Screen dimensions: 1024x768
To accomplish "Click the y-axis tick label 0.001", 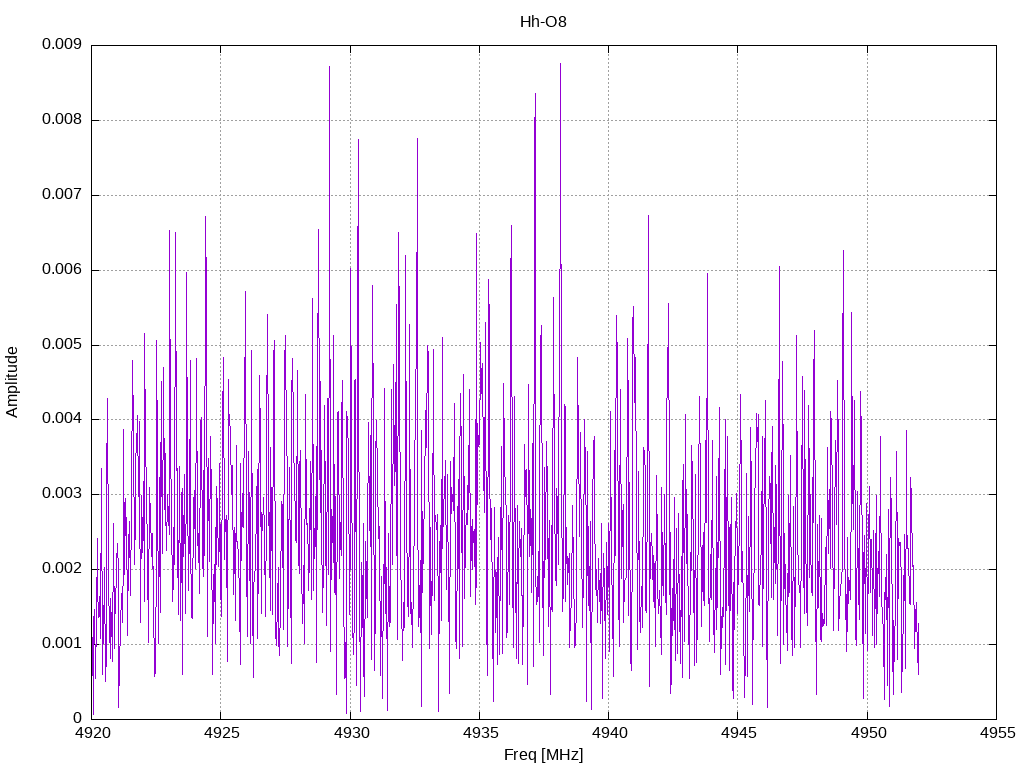I will [x=62, y=643].
